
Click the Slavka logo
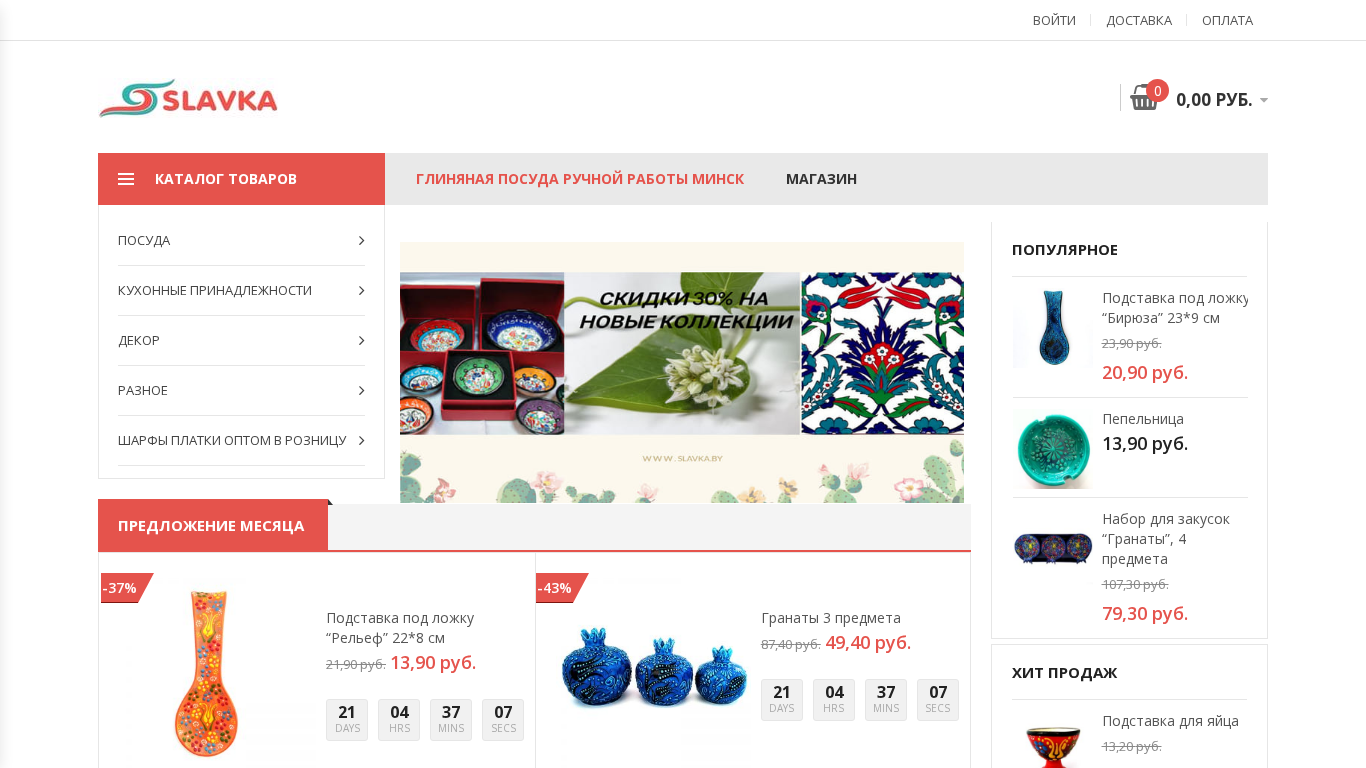[x=188, y=98]
